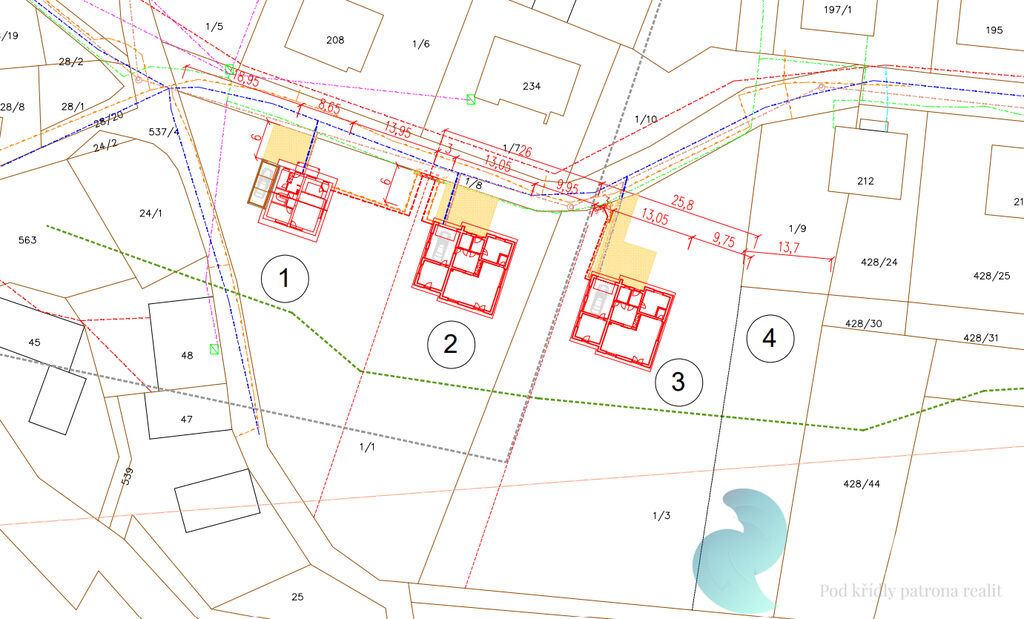This screenshot has height=619, width=1024.
Task: Select parcel label 428/44
Action: click(861, 483)
